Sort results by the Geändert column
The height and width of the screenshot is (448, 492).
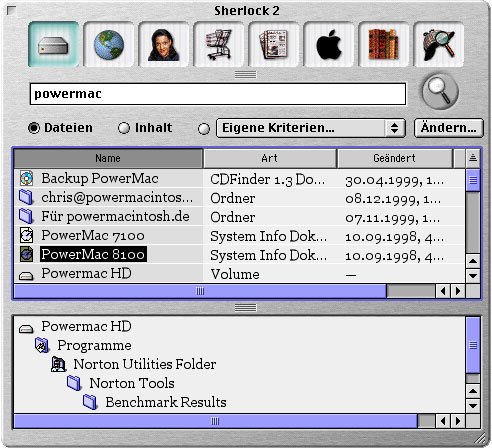click(x=395, y=158)
